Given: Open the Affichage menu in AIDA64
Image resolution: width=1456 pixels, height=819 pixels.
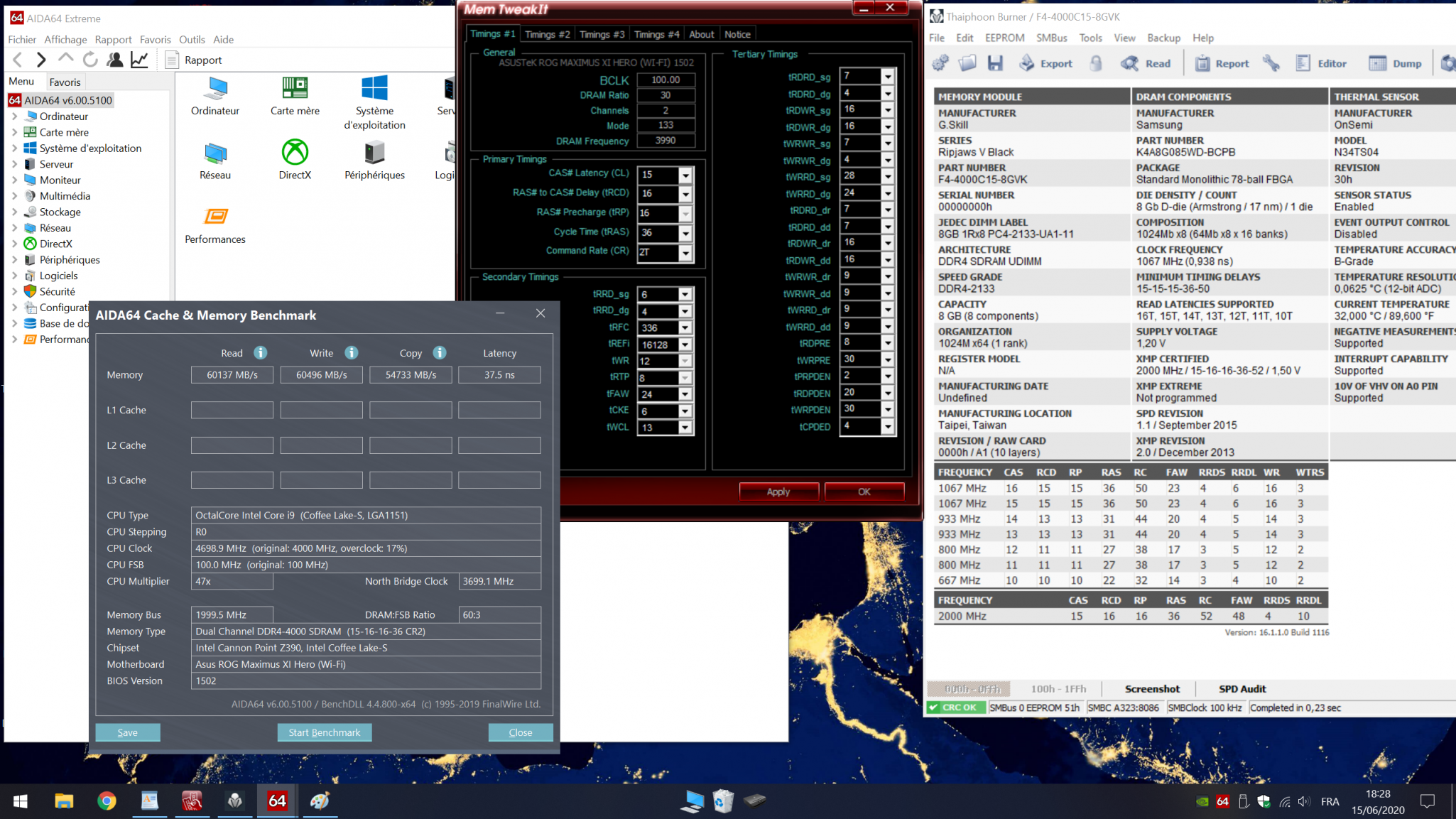Looking at the screenshot, I should coord(65,40).
